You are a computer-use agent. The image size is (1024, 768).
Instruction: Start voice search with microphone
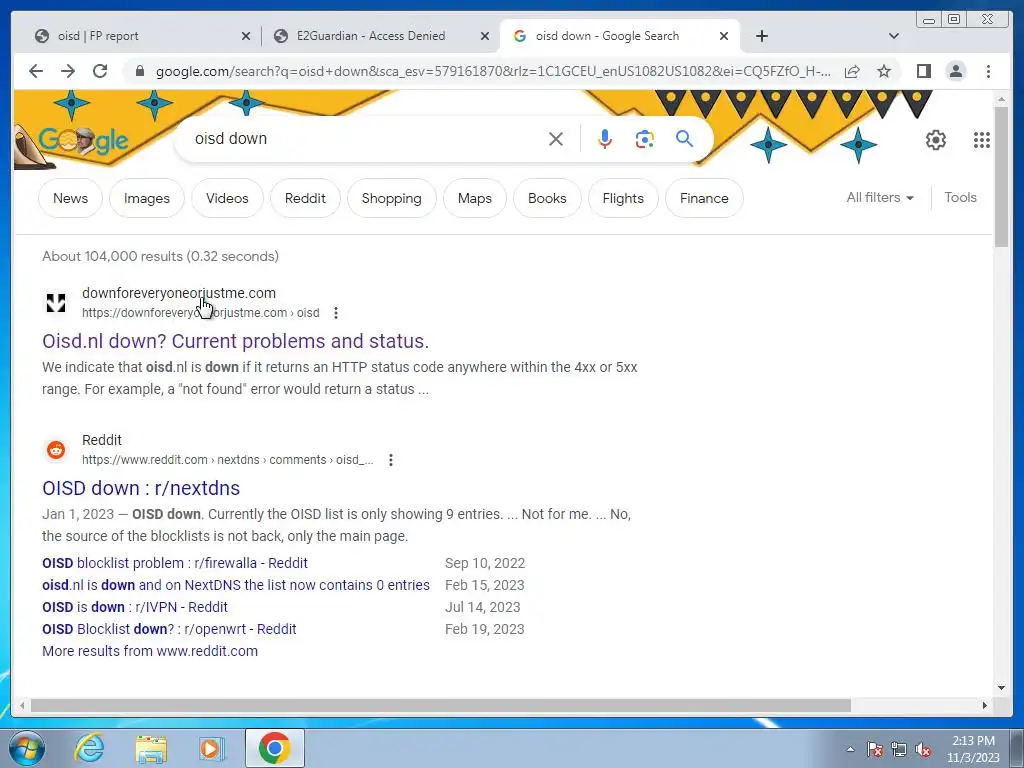(605, 139)
